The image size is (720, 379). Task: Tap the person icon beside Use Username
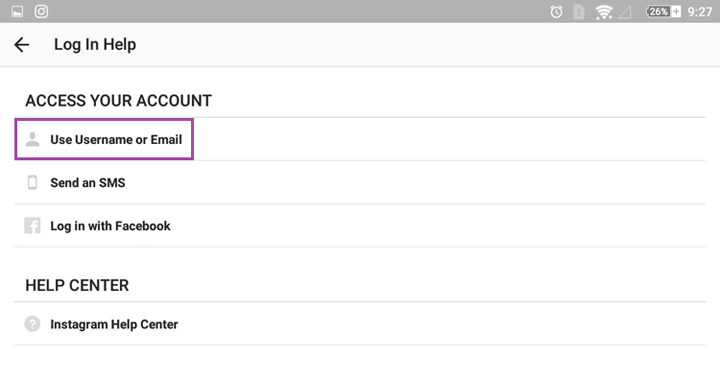point(32,139)
